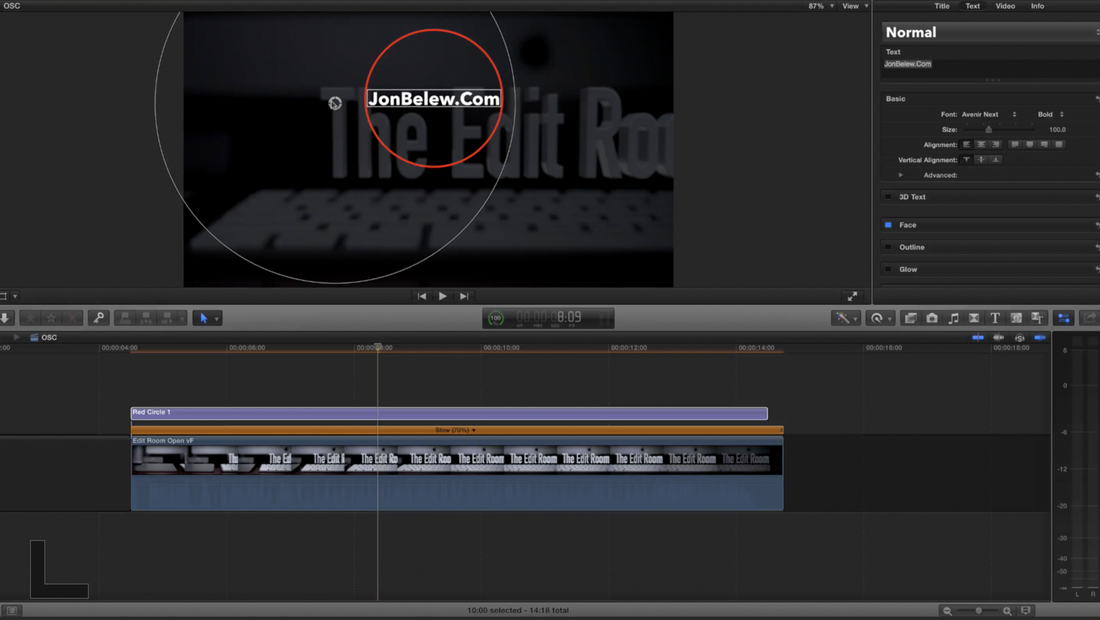Open the Enhancements magic wand menu
Image resolution: width=1100 pixels, height=620 pixels.
click(843, 317)
